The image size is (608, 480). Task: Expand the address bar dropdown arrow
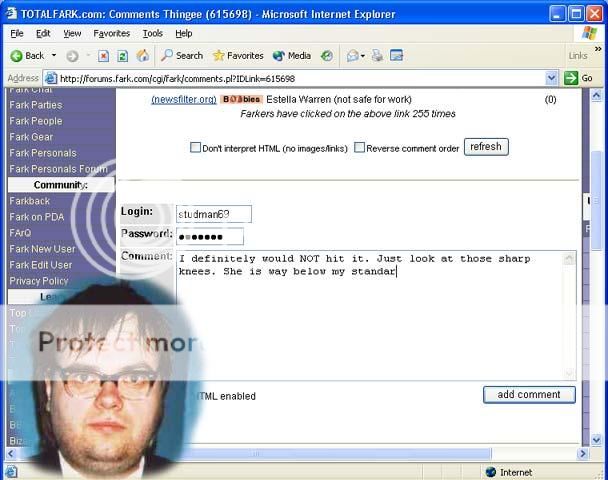pyautogui.click(x=552, y=78)
